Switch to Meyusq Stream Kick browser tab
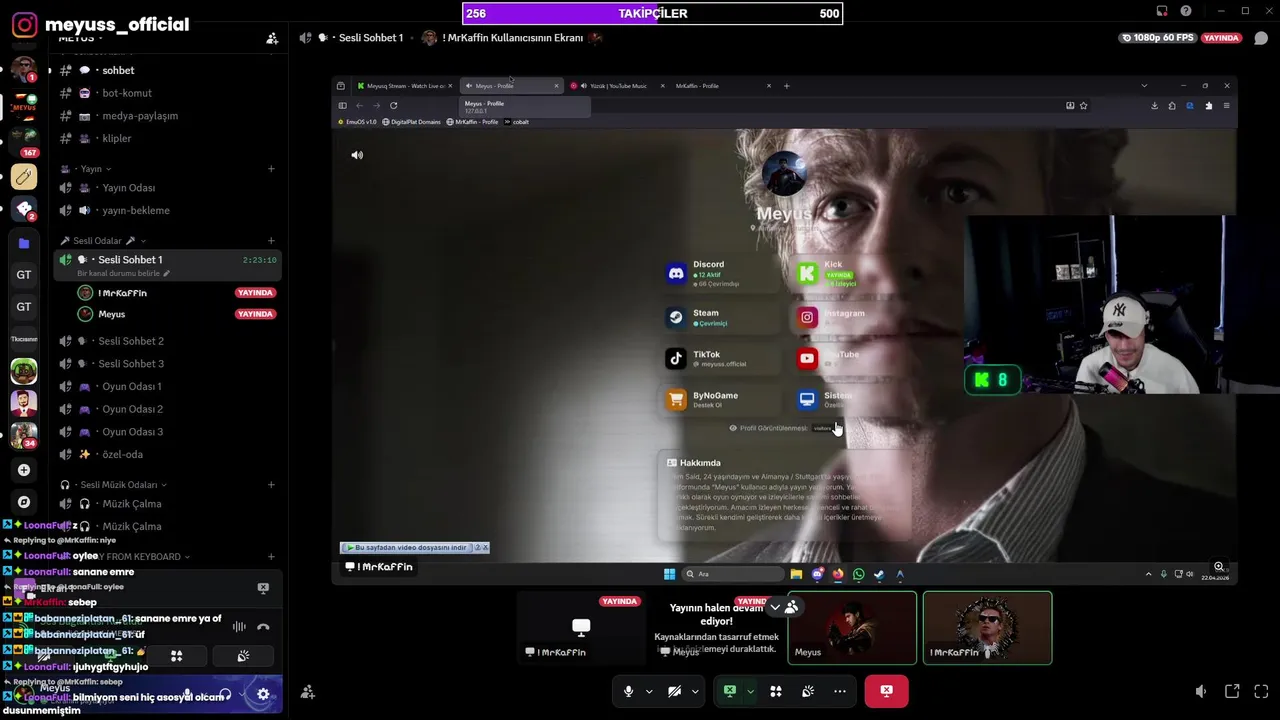The width and height of the screenshot is (1280, 720). click(x=405, y=86)
